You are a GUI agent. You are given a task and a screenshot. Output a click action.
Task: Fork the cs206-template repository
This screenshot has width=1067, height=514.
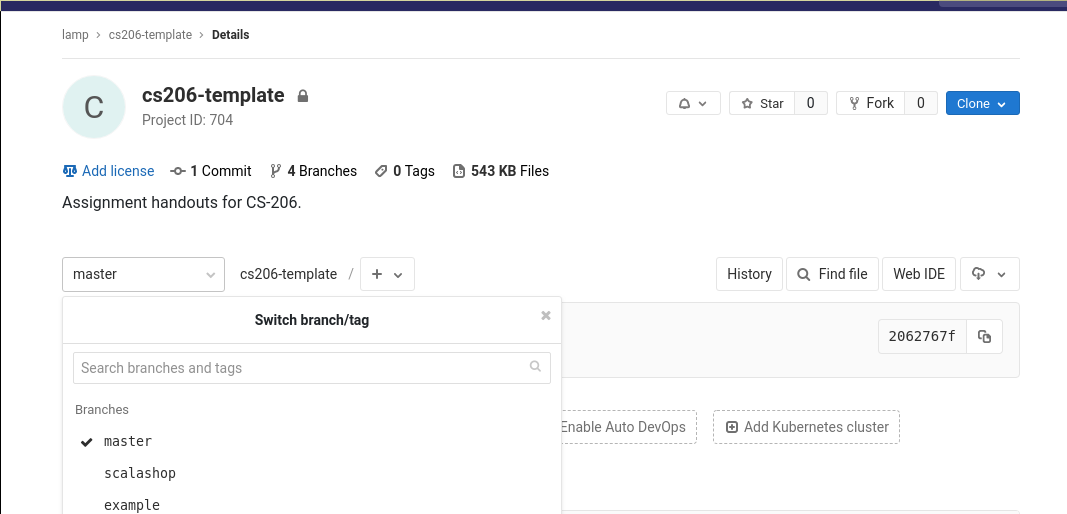[870, 103]
